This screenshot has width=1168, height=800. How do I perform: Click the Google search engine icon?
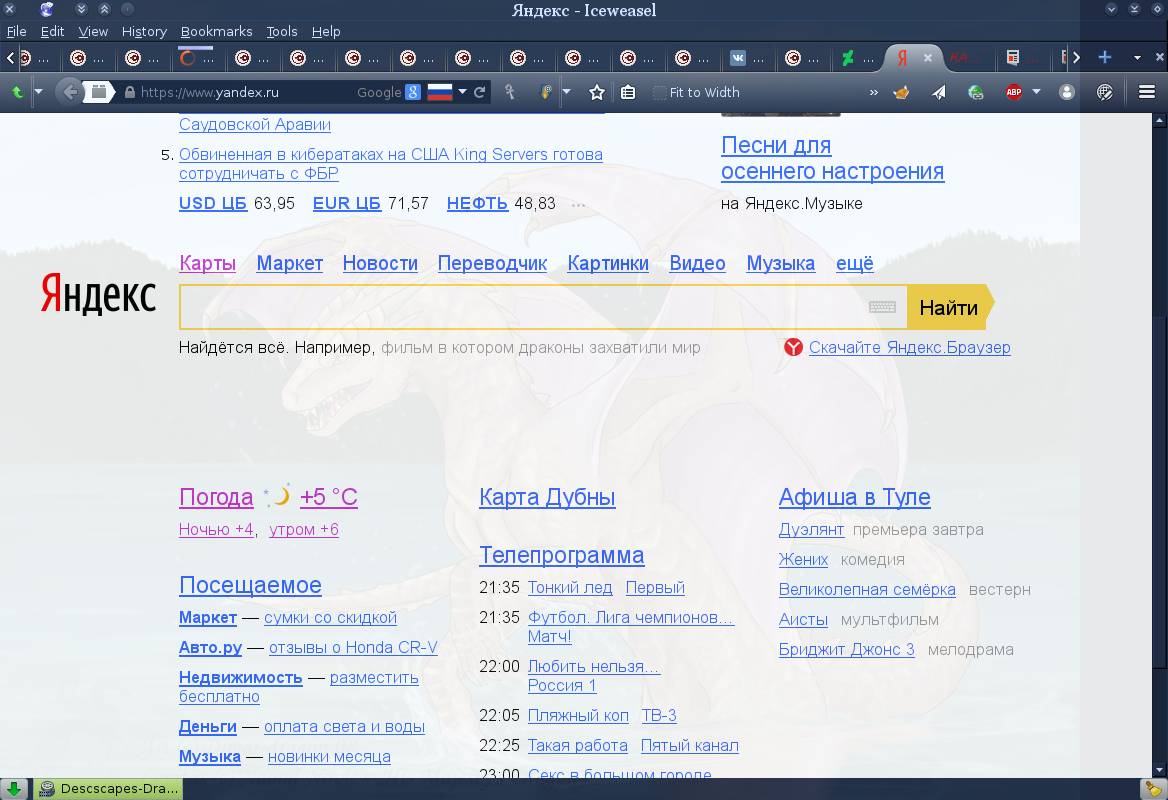tap(413, 92)
